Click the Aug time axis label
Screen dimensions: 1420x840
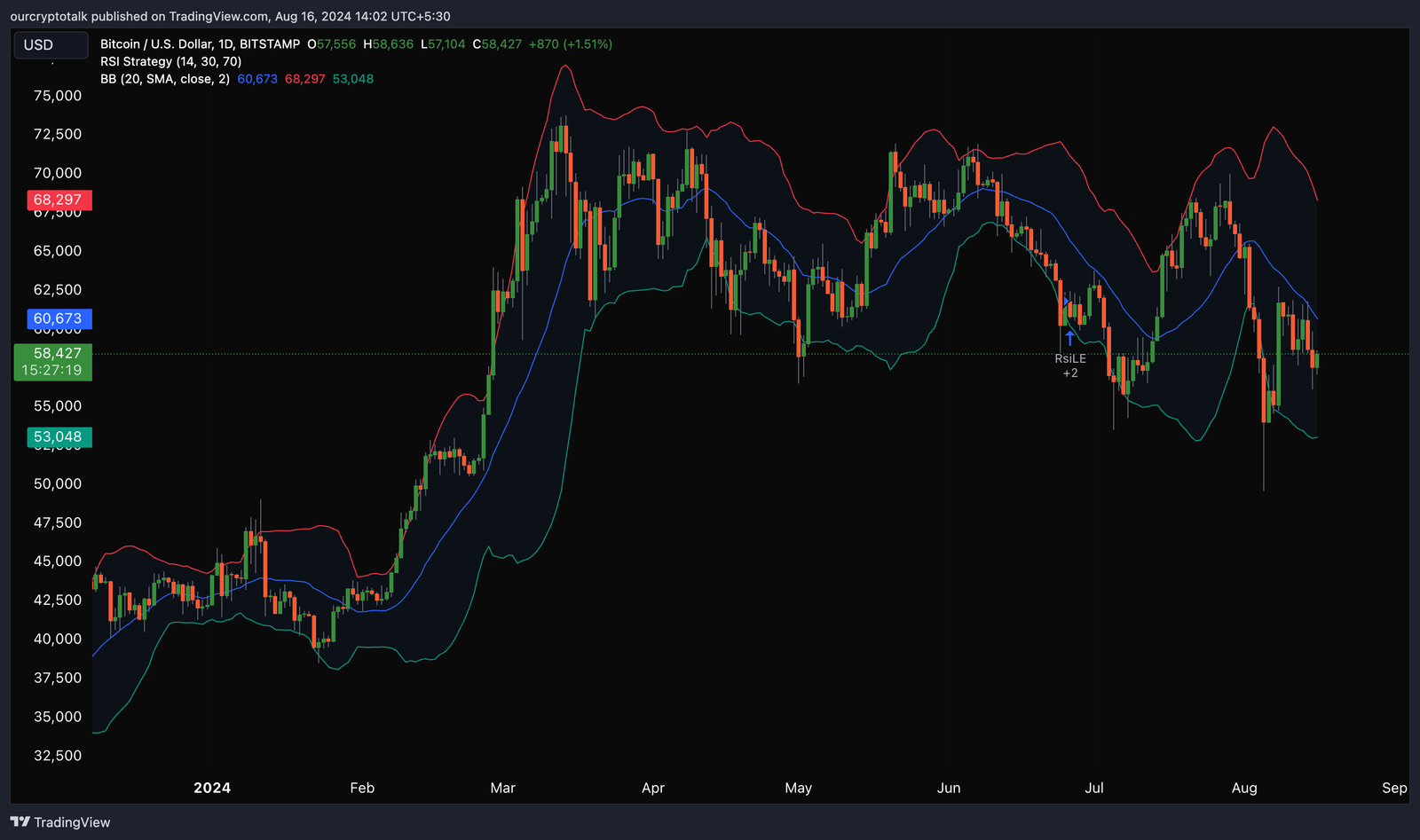tap(1244, 788)
